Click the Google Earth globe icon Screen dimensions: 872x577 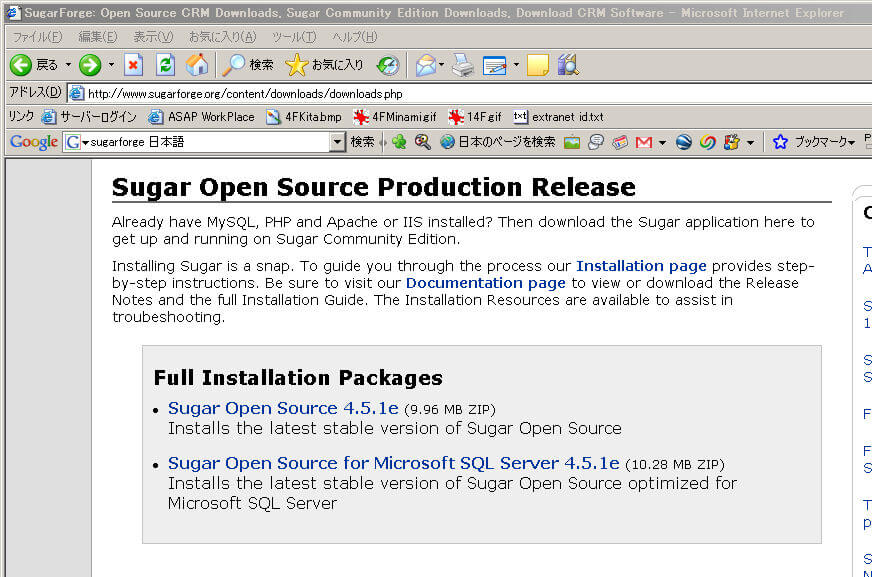[x=684, y=142]
